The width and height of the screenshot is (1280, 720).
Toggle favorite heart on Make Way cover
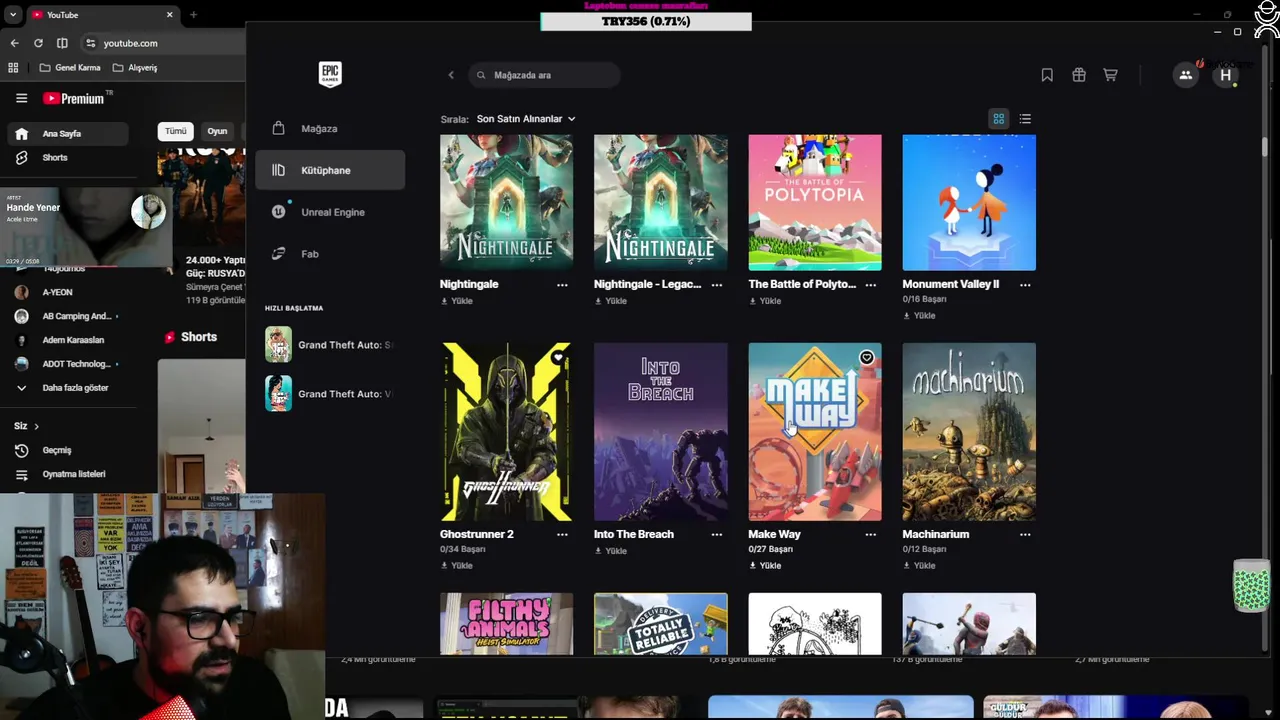[867, 357]
